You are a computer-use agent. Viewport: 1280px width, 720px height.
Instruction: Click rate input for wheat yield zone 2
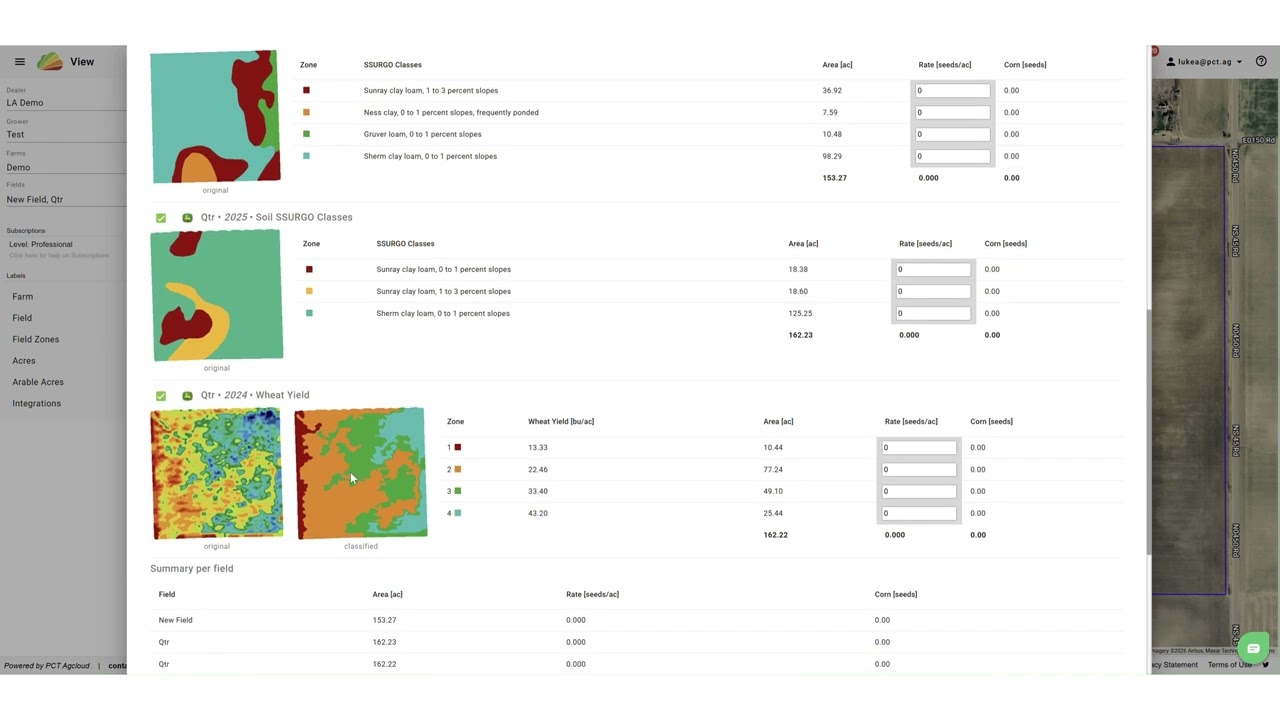[x=918, y=469]
